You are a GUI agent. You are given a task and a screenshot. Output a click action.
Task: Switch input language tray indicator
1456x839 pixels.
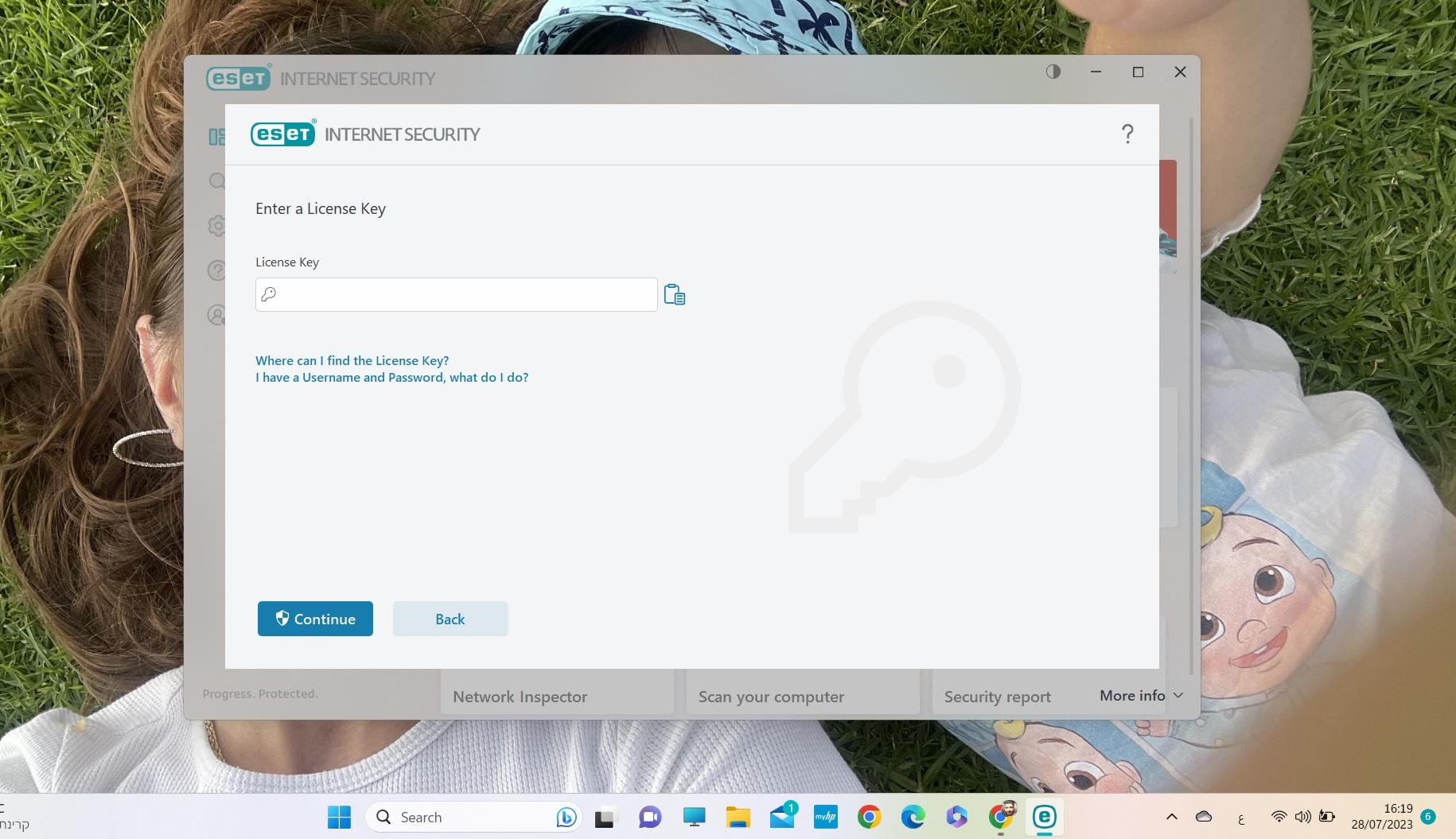pyautogui.click(x=1240, y=817)
